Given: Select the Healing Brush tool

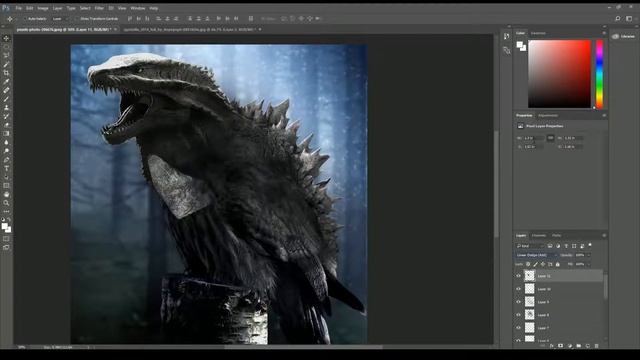Looking at the screenshot, I should click(x=6, y=90).
